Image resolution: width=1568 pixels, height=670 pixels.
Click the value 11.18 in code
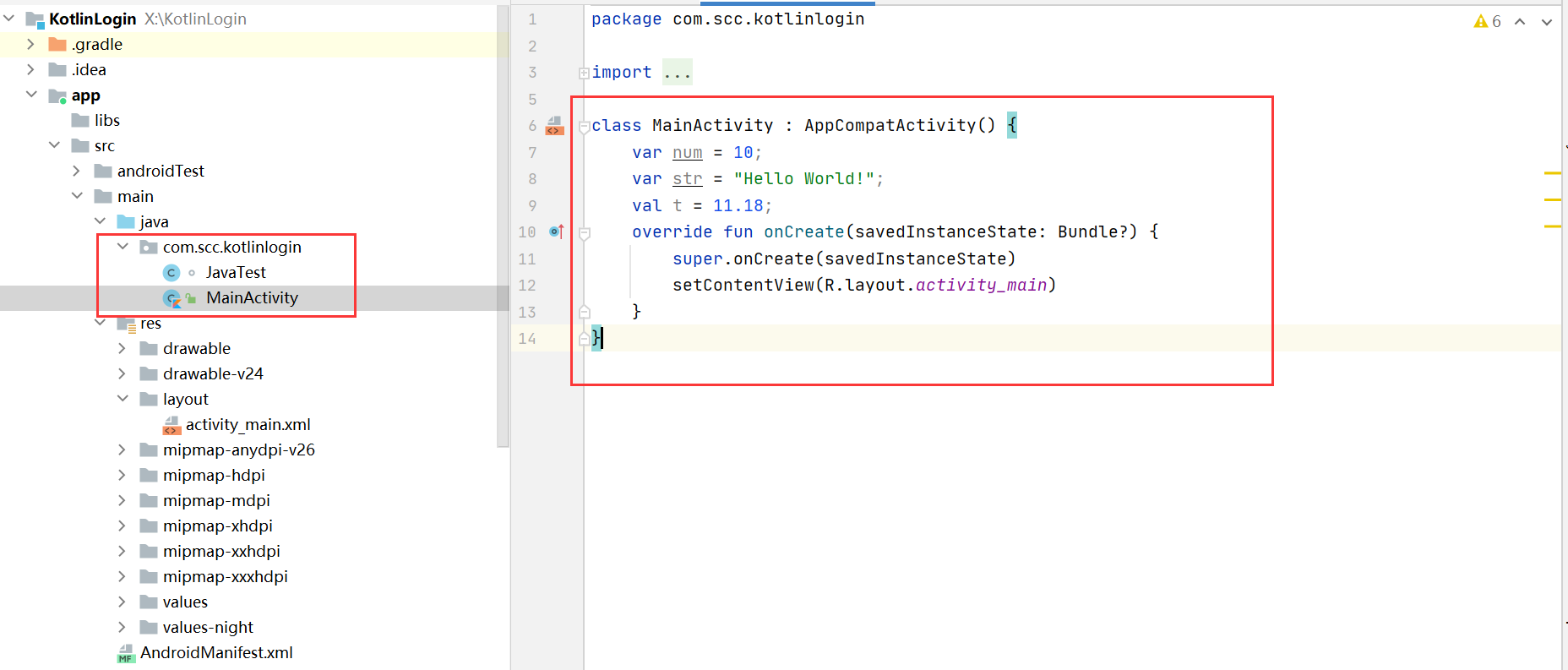738,205
